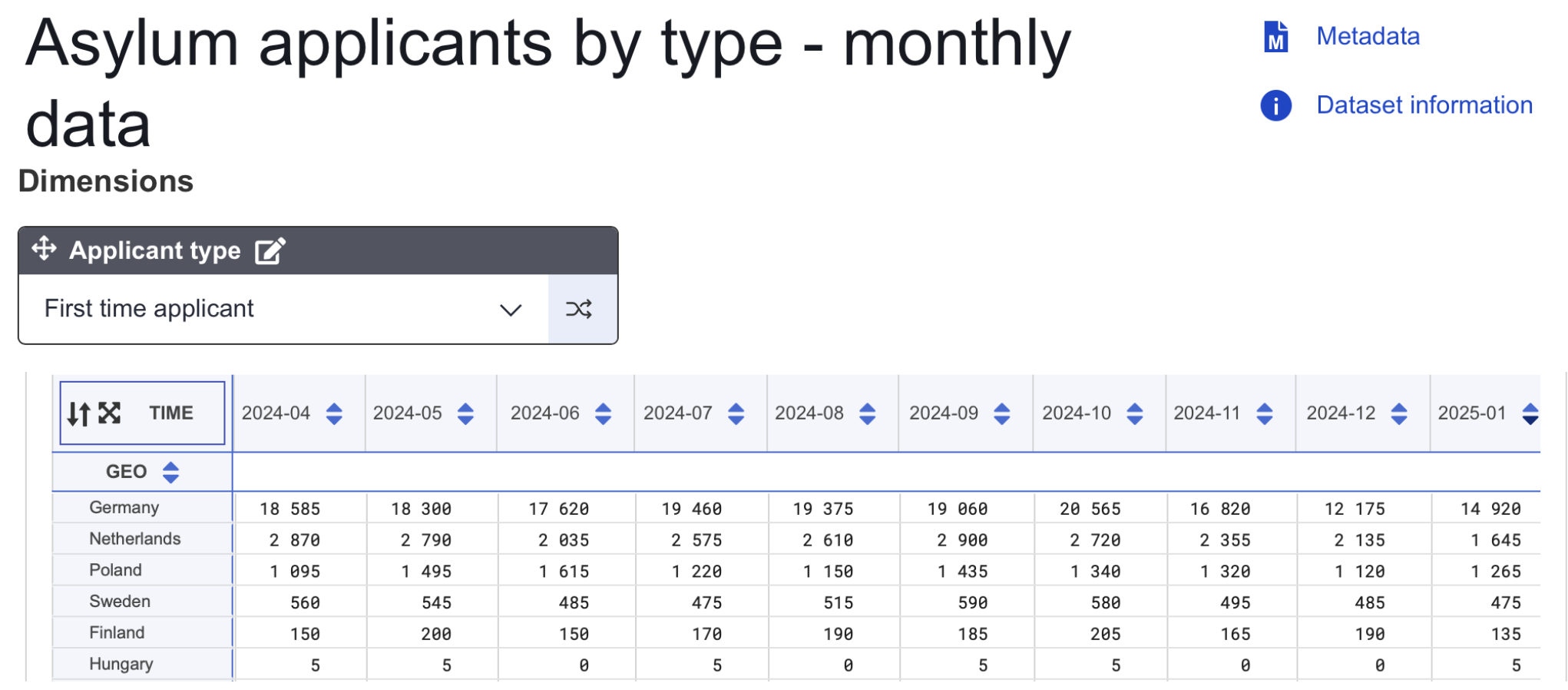Sort by the 2024-10 column arrows
The height and width of the screenshot is (690, 1568).
coord(1134,413)
